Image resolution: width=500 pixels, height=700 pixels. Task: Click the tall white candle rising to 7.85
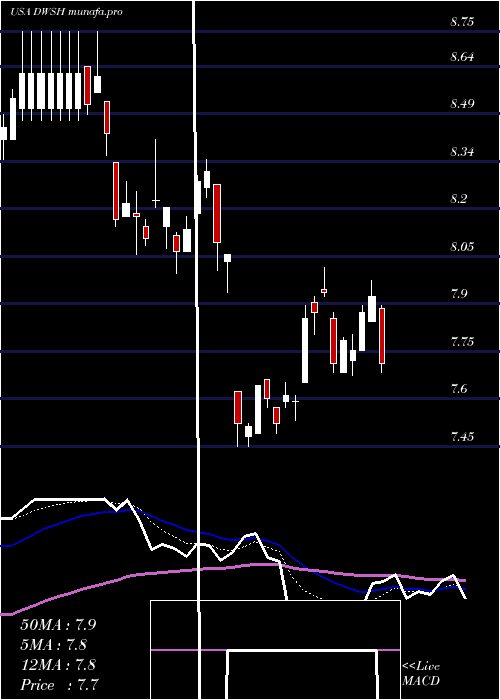(305, 350)
